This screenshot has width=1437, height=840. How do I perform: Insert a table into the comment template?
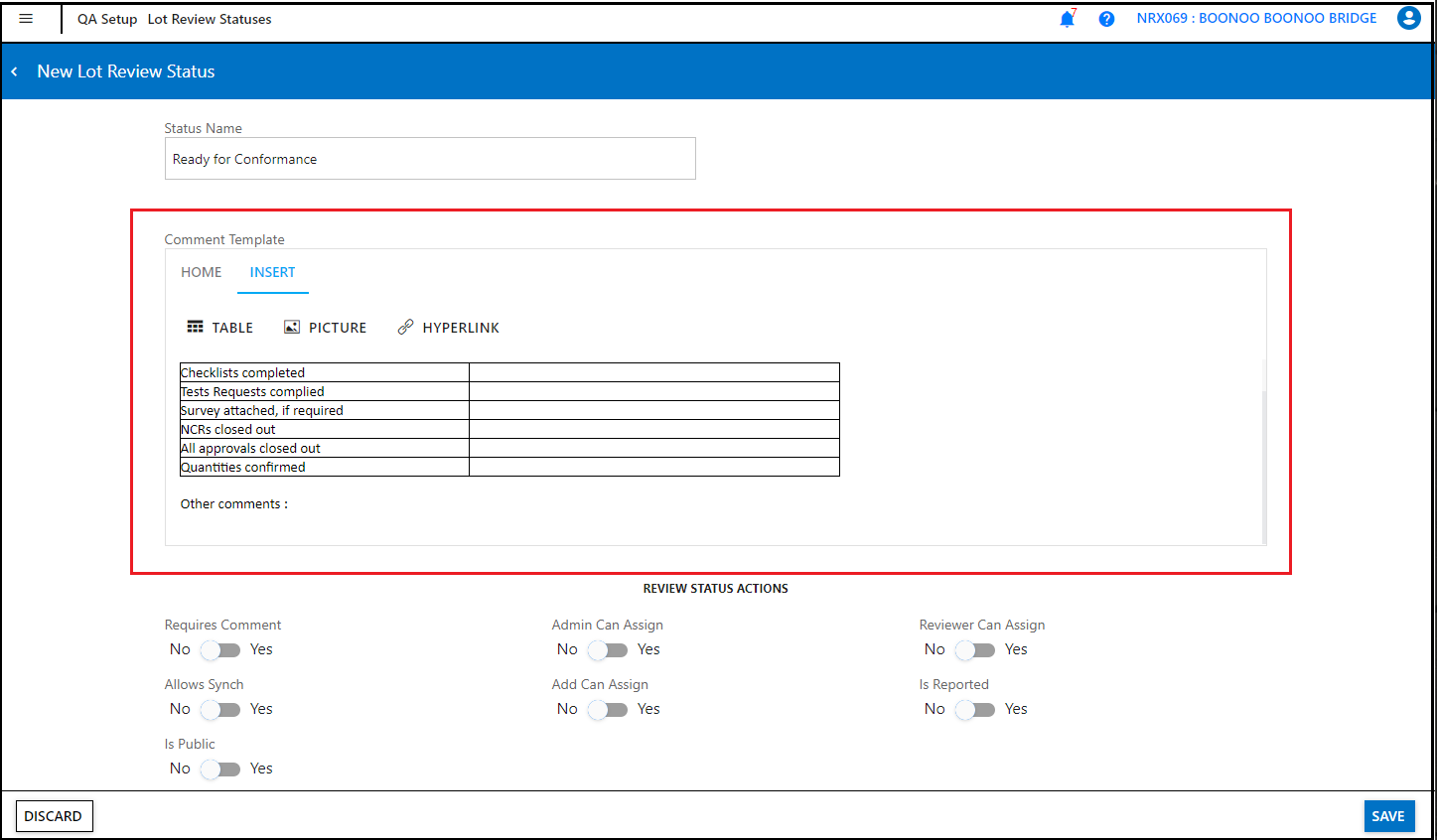tap(219, 327)
